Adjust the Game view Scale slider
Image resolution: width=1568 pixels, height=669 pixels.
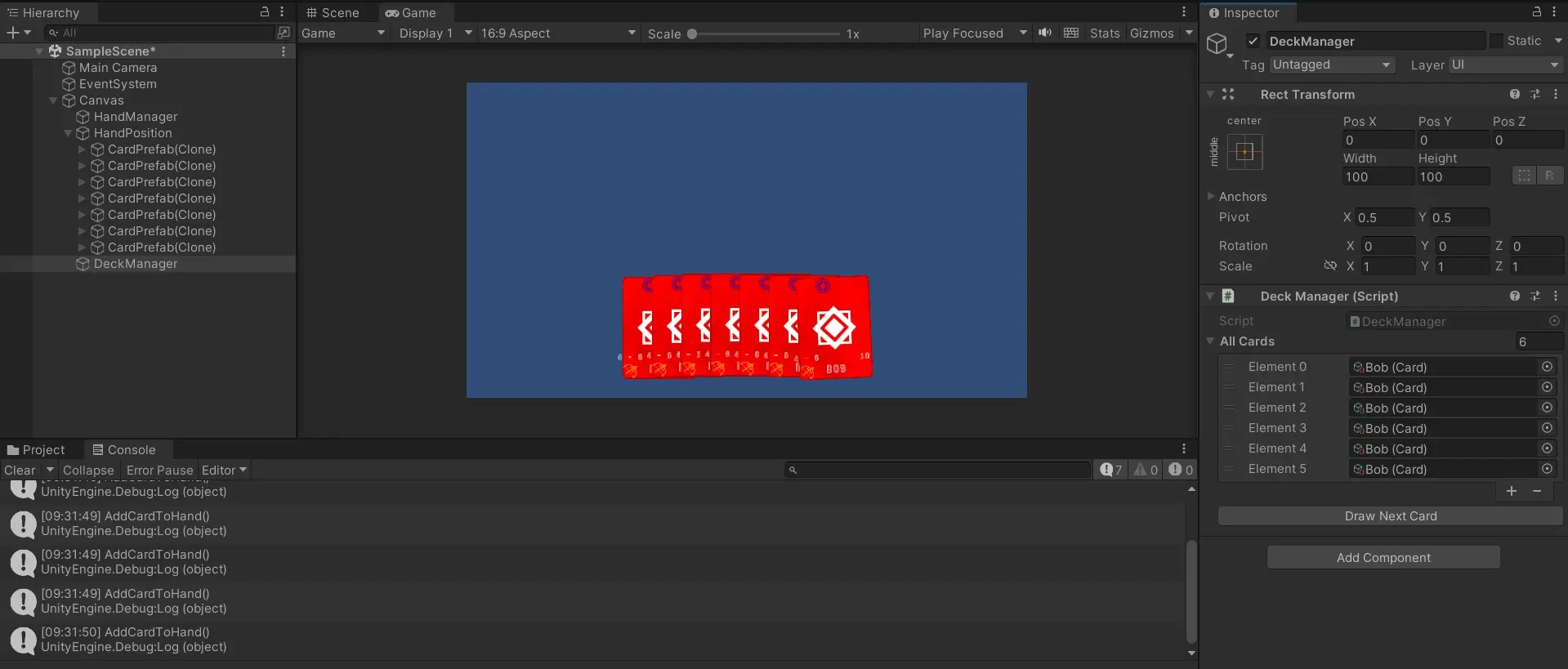765,33
